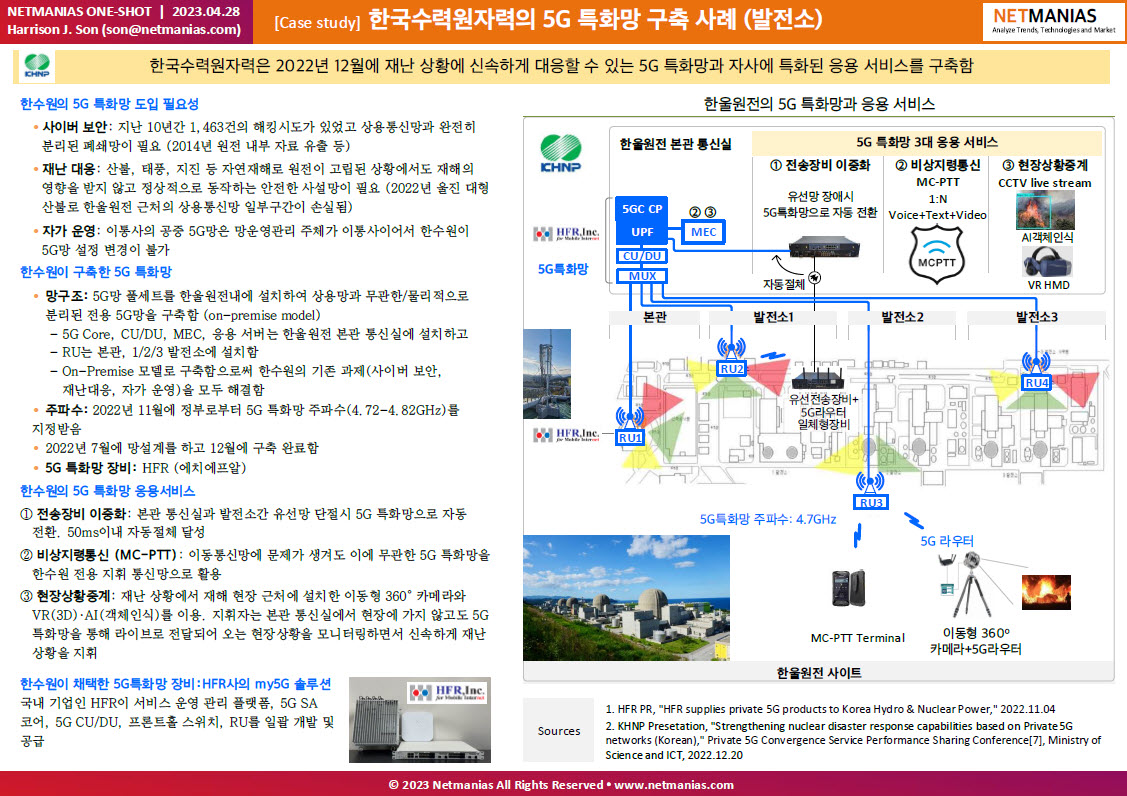Click the diagram title 한울원전의 5G 특화망과 응용 서비스
The width and height of the screenshot is (1127, 796).
[819, 104]
